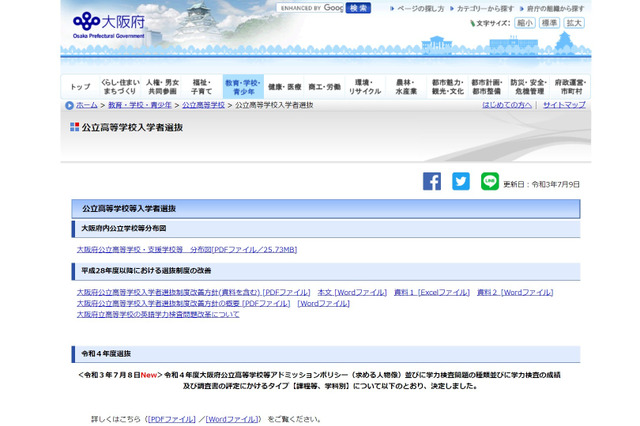Set text size to 標準
640x426 pixels.
click(549, 23)
